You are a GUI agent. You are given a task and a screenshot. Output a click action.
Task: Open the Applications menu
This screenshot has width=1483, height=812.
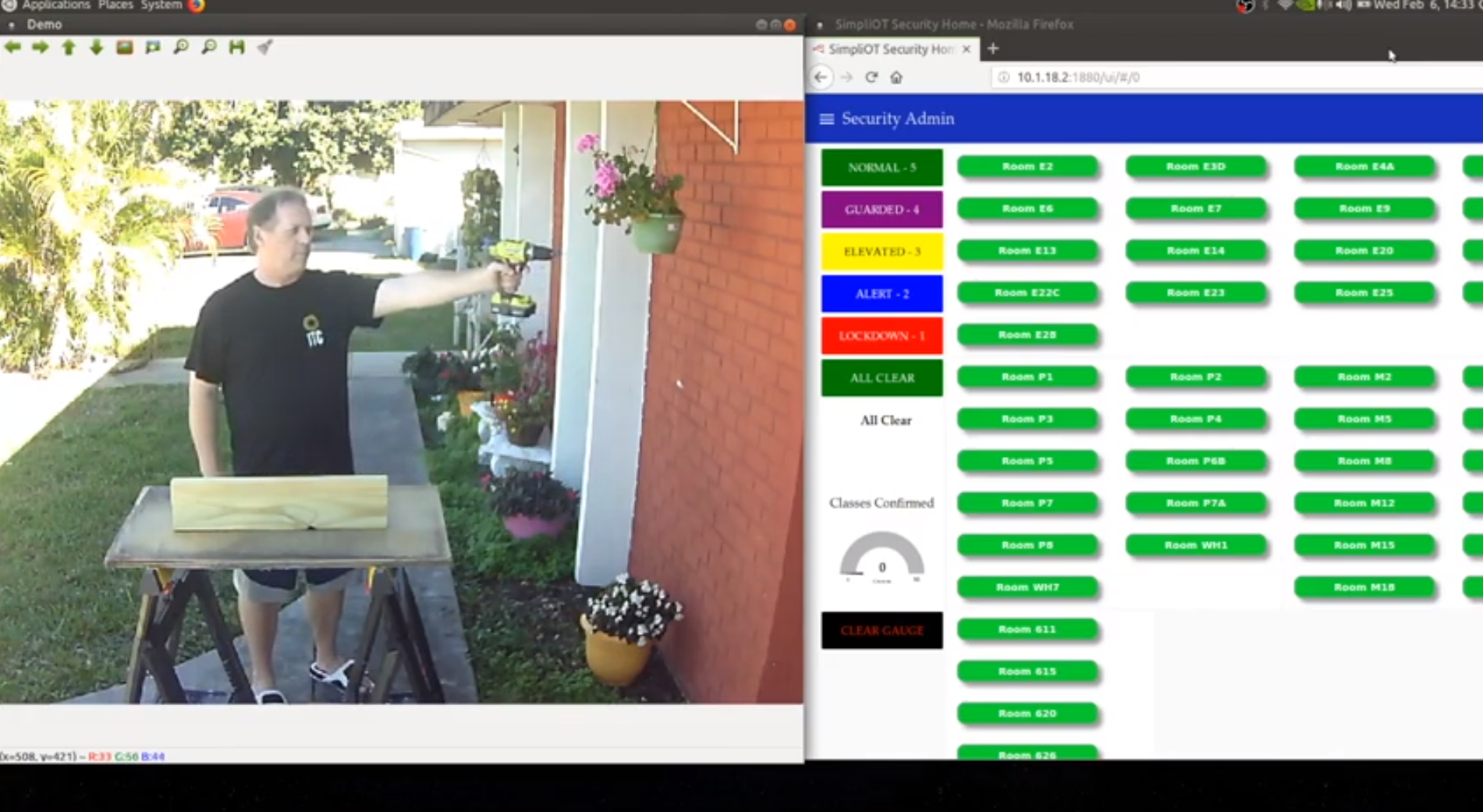[55, 5]
